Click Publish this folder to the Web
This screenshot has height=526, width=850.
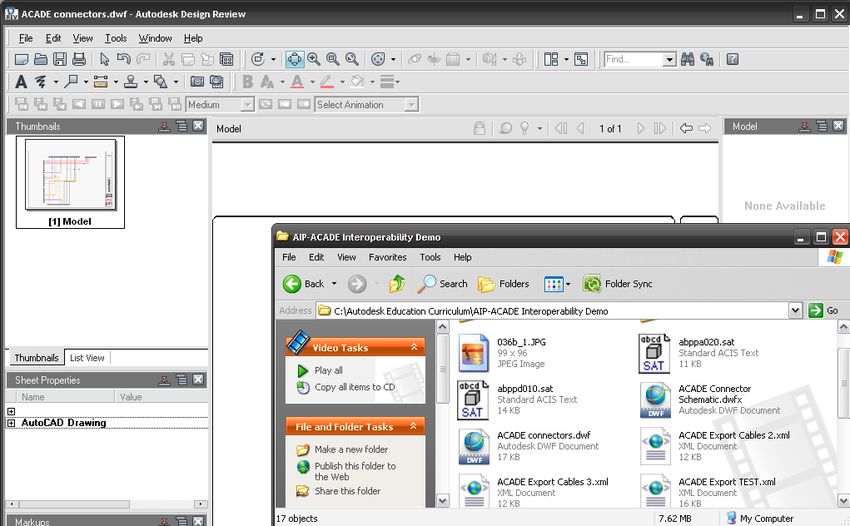[x=355, y=471]
